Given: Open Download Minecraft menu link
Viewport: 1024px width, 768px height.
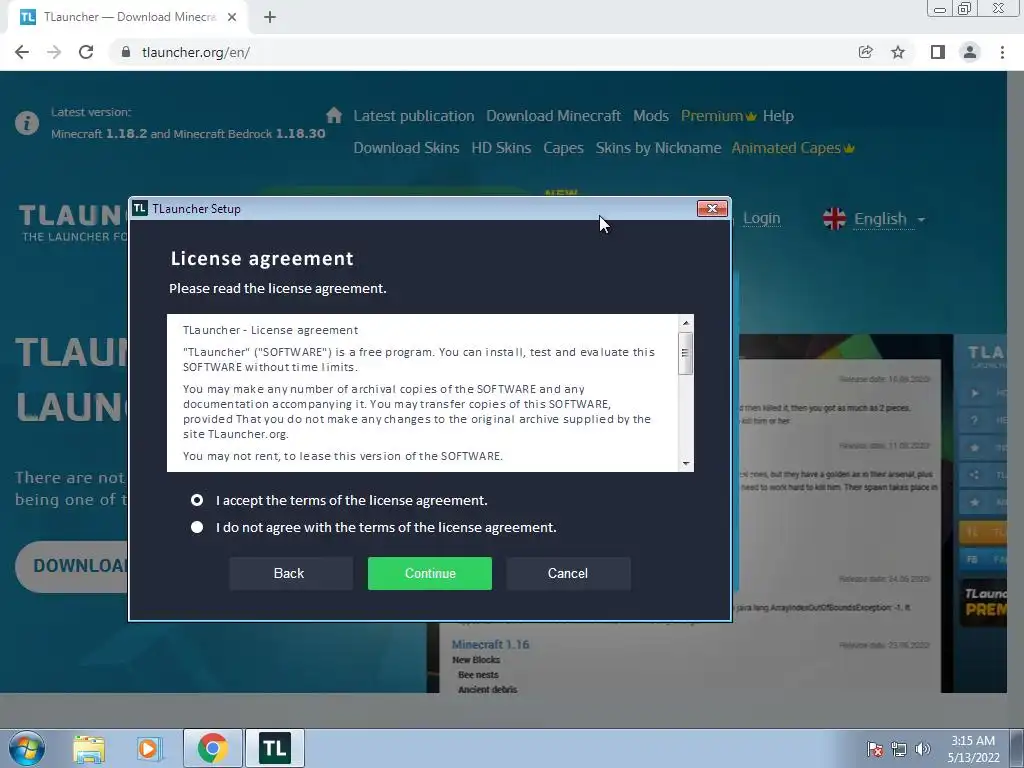Looking at the screenshot, I should 553,116.
